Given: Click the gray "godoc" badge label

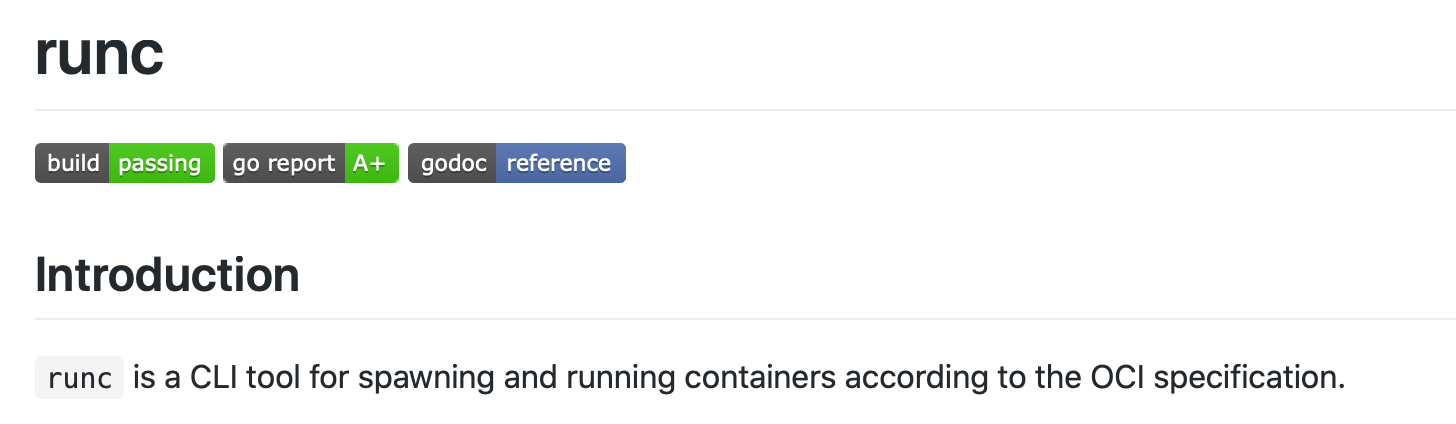Looking at the screenshot, I should point(452,163).
